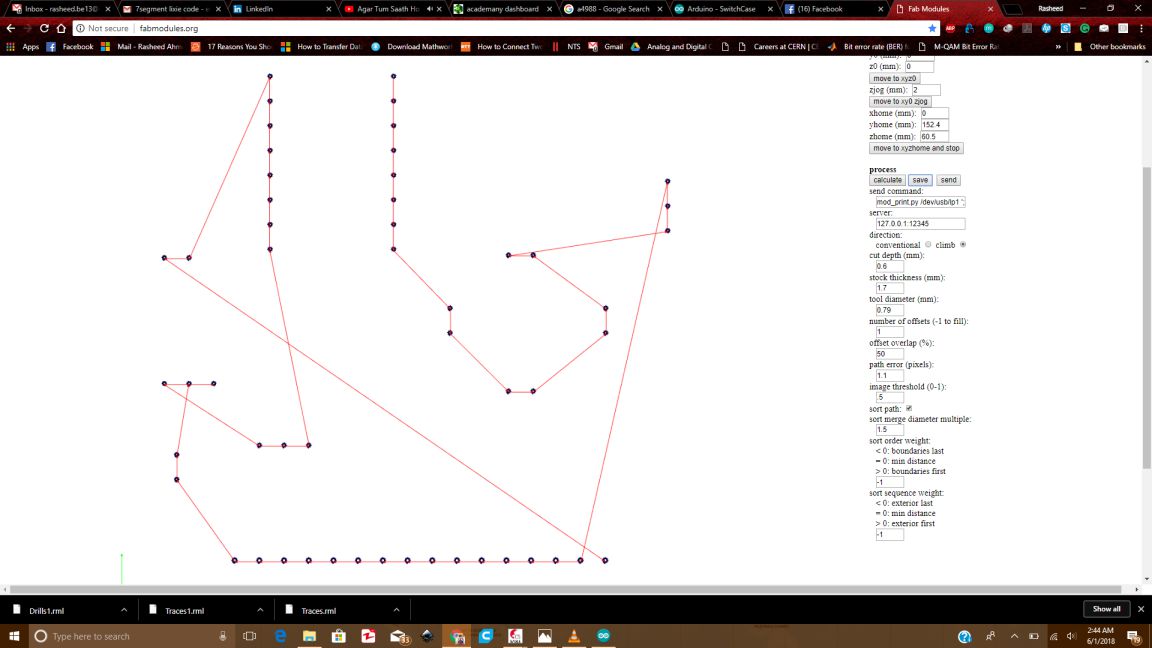Click Show all downloads button
Viewport: 1152px width, 648px height.
pos(1106,609)
